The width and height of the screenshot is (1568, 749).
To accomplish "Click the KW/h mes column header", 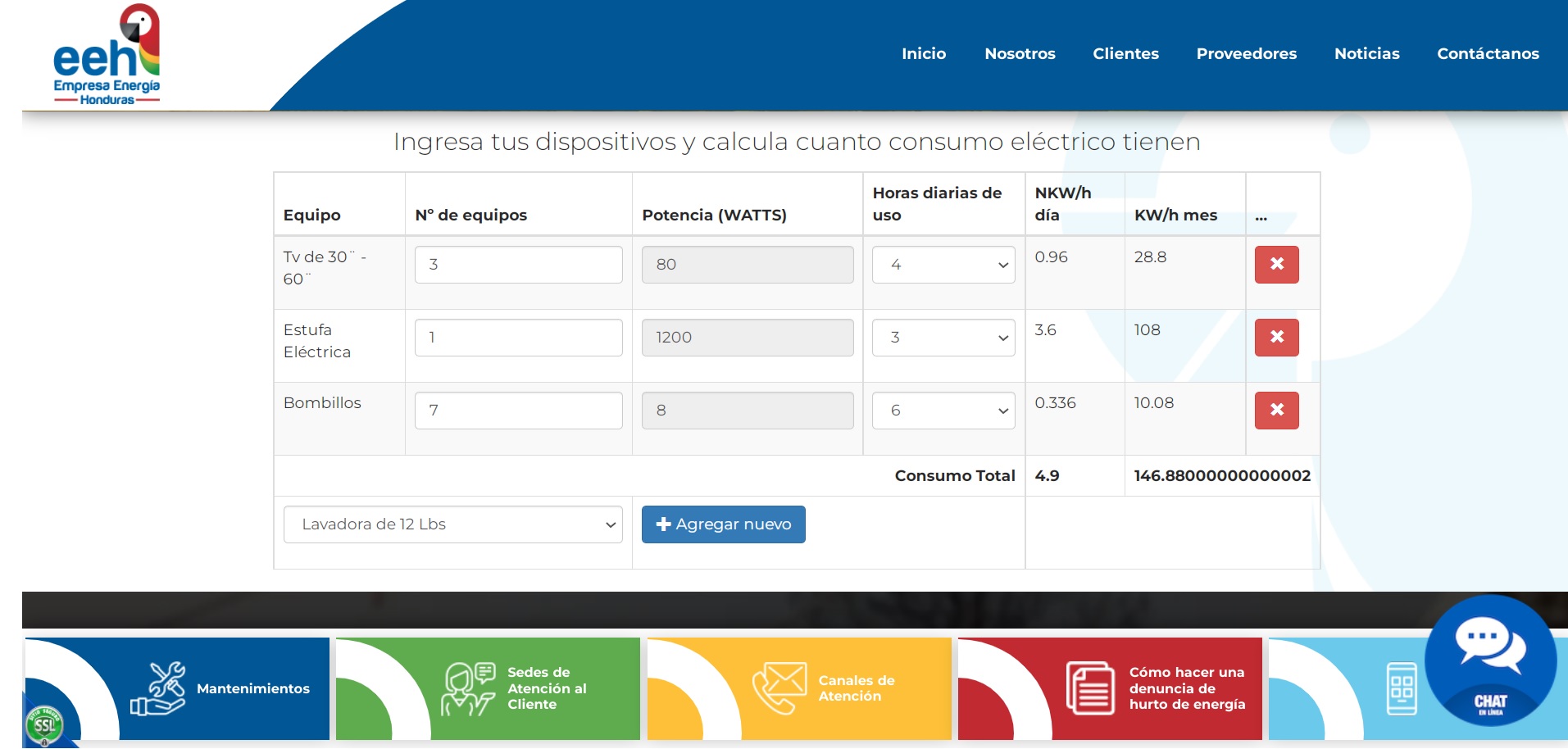I will click(x=1175, y=216).
